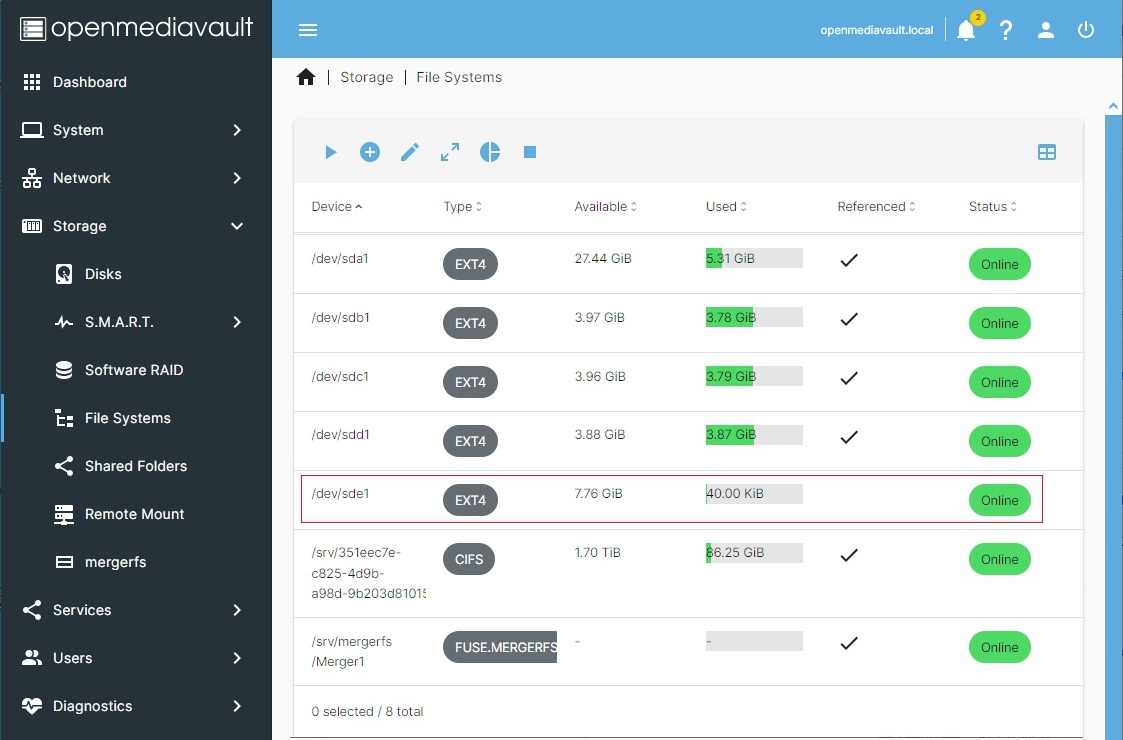Click the Used capacity bar for /dev/sdb1
Image resolution: width=1123 pixels, height=740 pixels.
[x=753, y=316]
